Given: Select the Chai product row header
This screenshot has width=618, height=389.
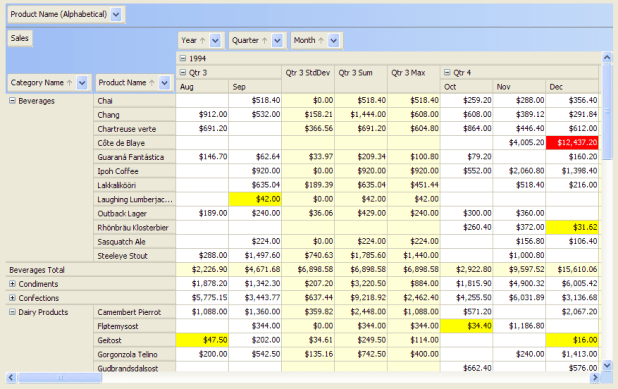Looking at the screenshot, I should click(135, 101).
